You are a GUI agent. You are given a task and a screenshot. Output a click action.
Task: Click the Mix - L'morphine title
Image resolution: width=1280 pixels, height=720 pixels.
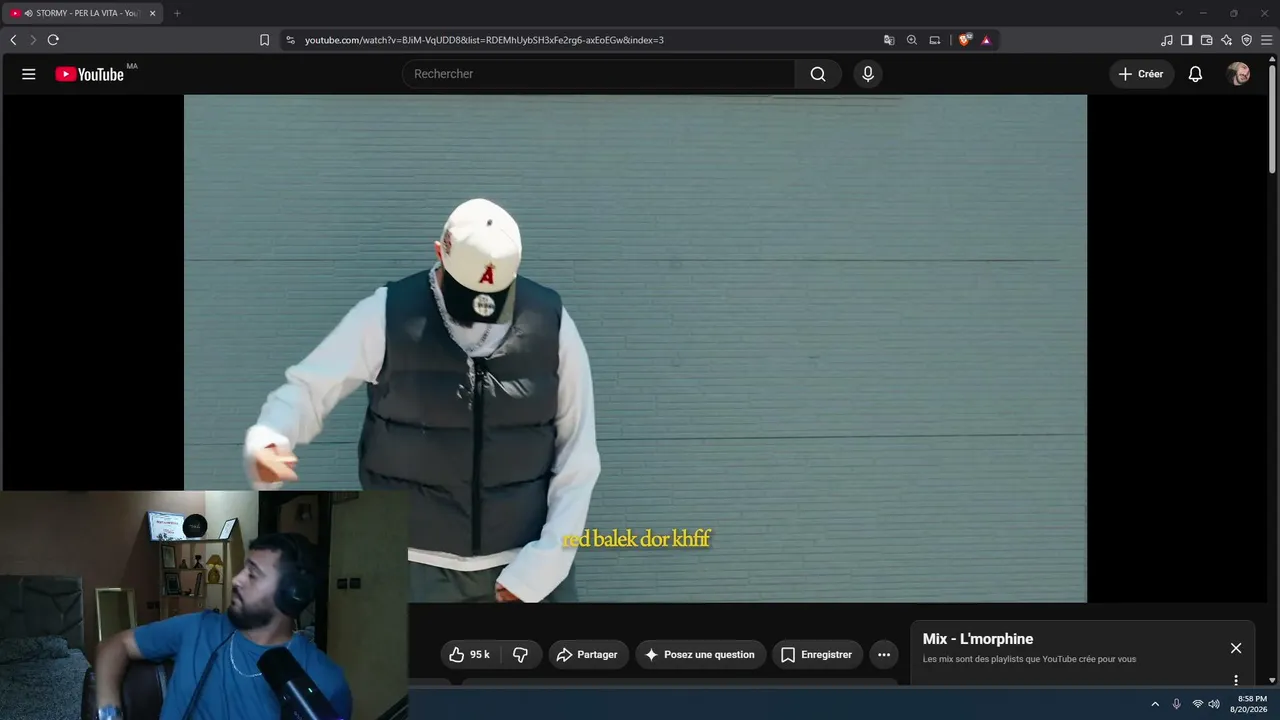[x=978, y=639]
